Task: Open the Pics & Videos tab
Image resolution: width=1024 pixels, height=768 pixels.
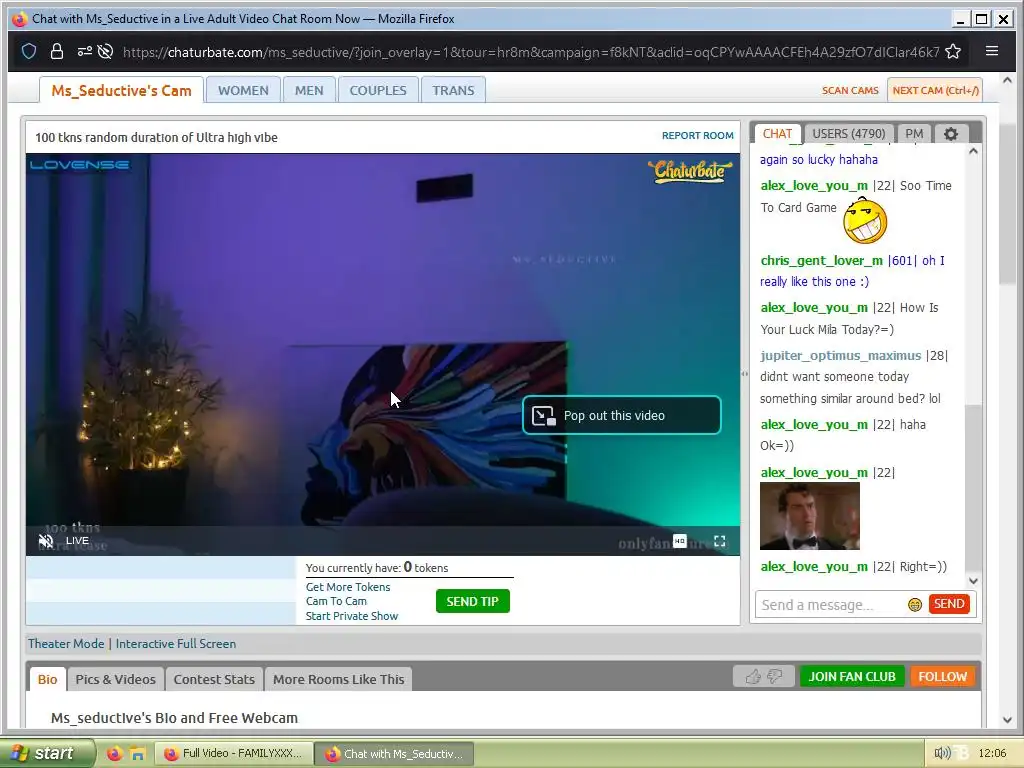Action: (116, 679)
